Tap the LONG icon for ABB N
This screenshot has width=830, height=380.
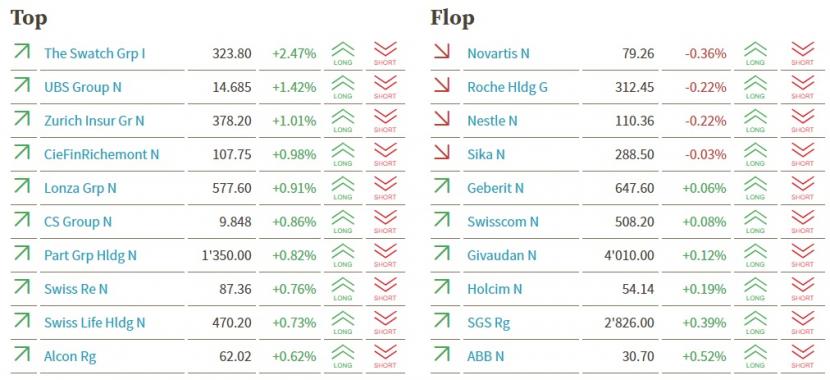[x=755, y=356]
